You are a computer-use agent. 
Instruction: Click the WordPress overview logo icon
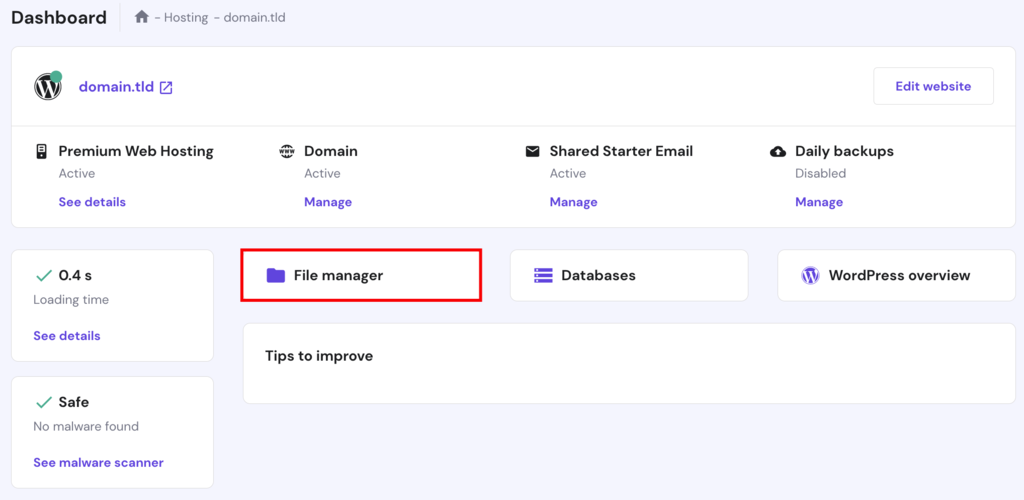pyautogui.click(x=810, y=275)
